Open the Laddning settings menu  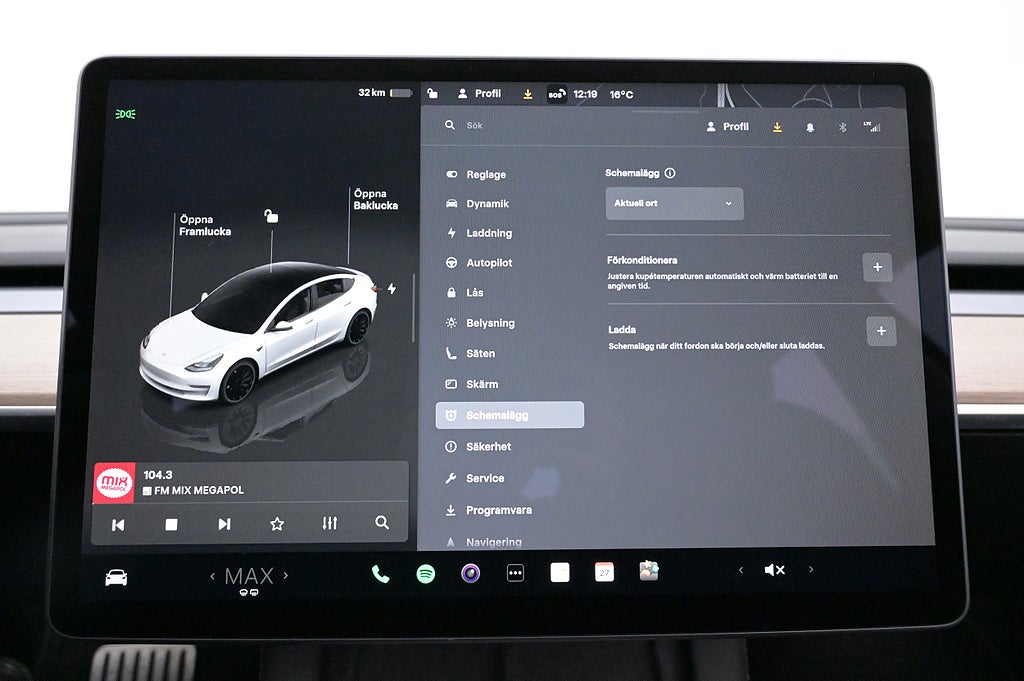(x=488, y=233)
